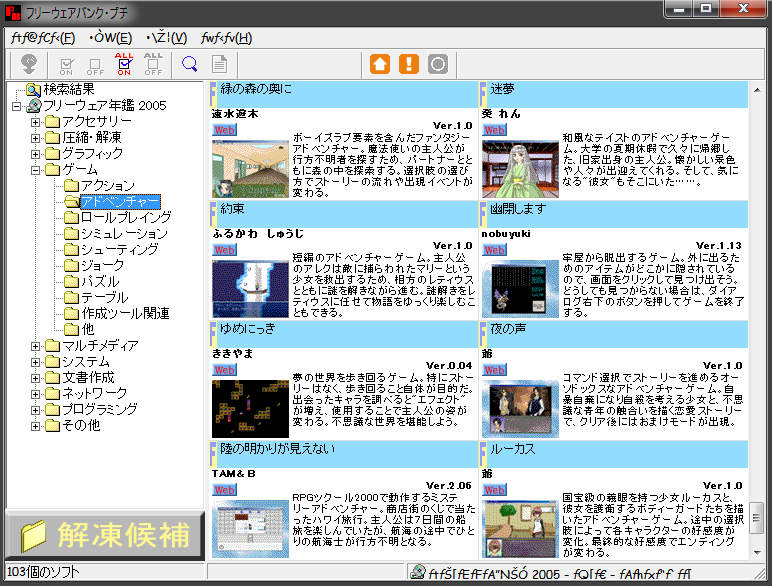Viewport: 772px width, 586px height.
Task: Click the 解凍候補 button
Action: pos(105,535)
